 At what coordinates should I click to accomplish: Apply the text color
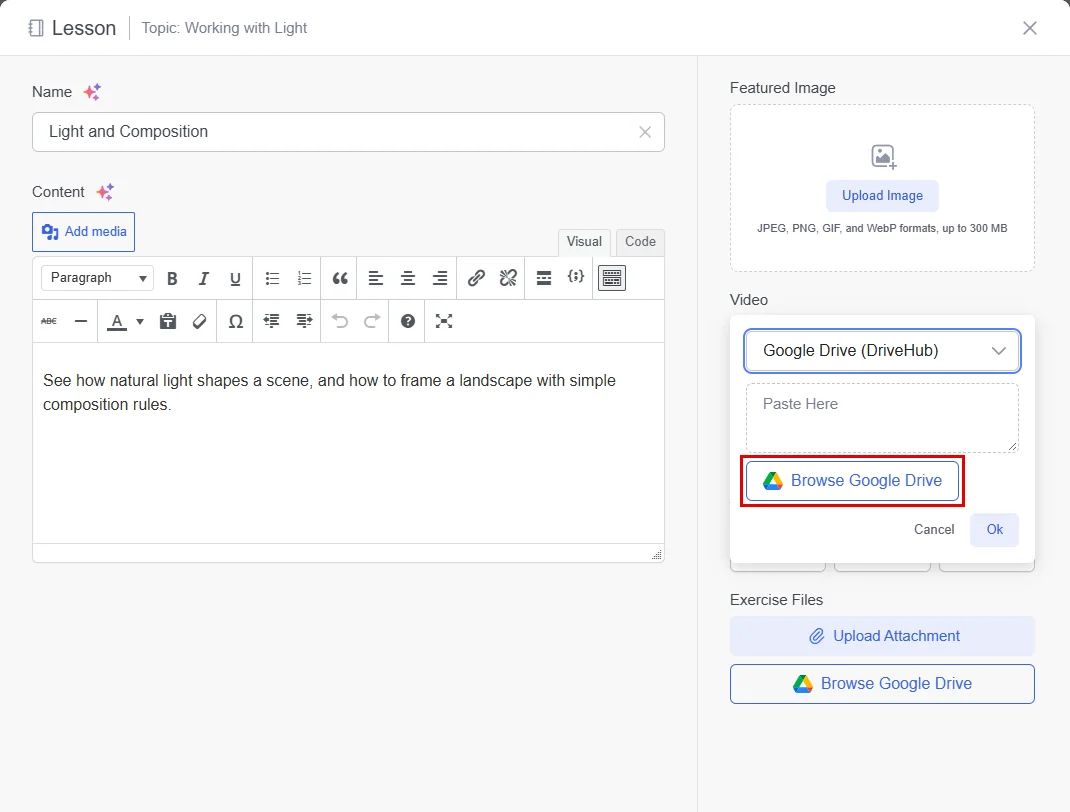pos(117,321)
